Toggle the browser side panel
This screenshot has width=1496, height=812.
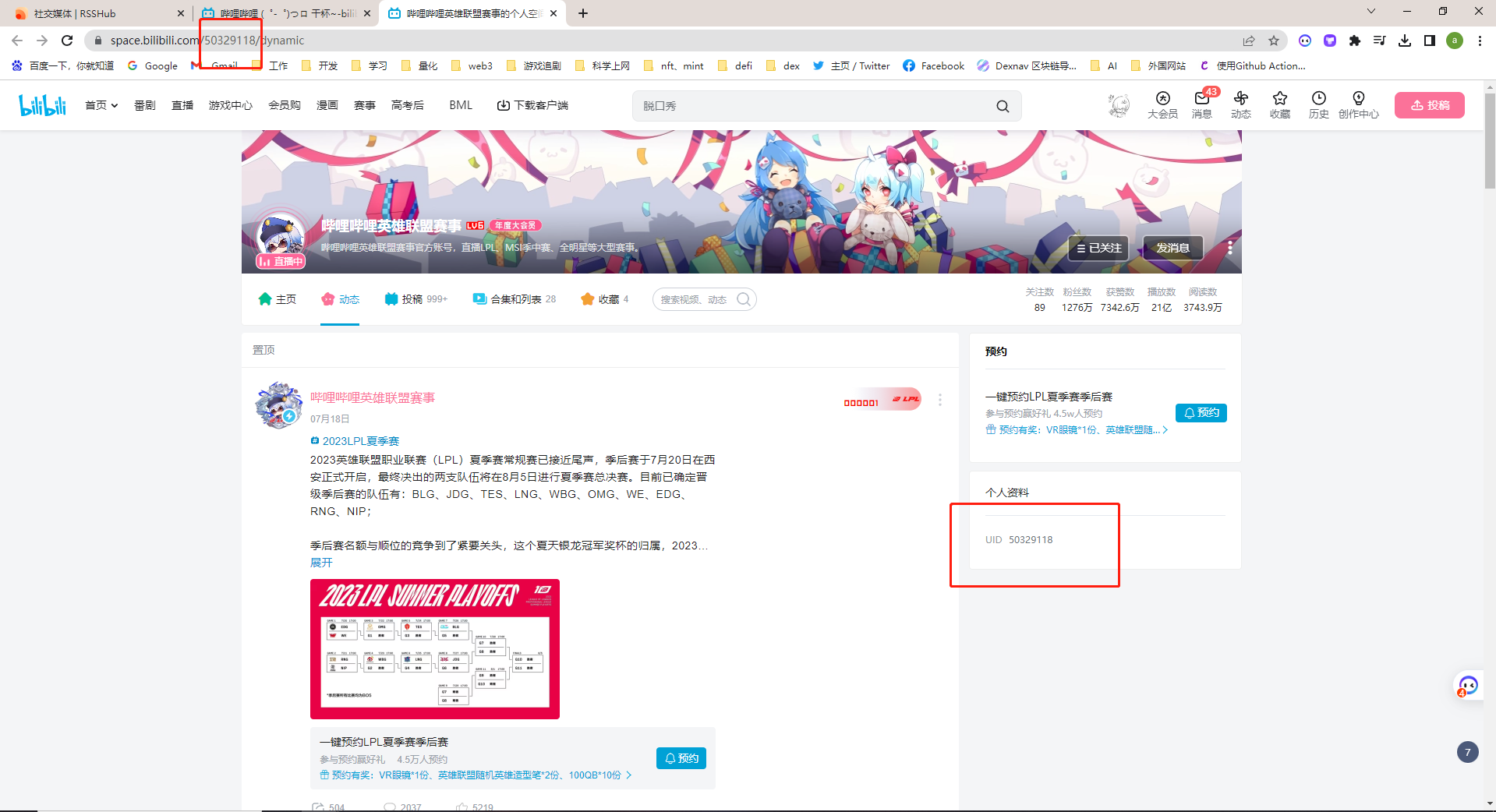pos(1430,41)
